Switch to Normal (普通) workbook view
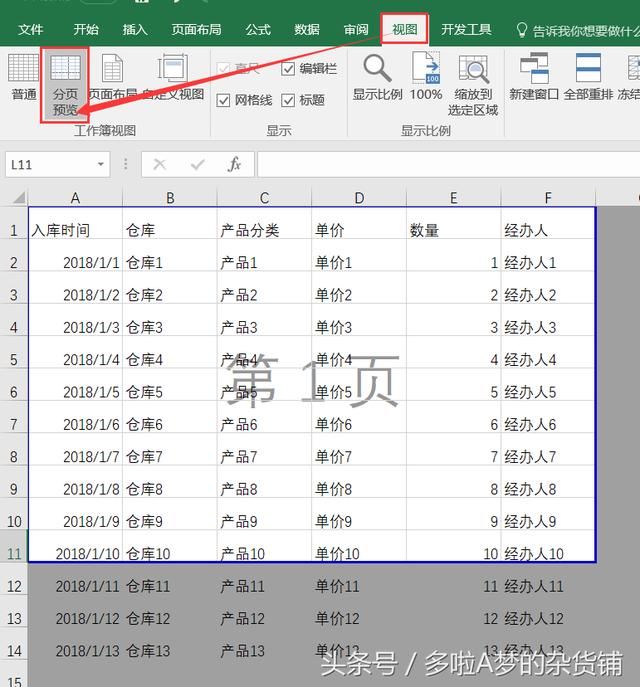 [23, 77]
